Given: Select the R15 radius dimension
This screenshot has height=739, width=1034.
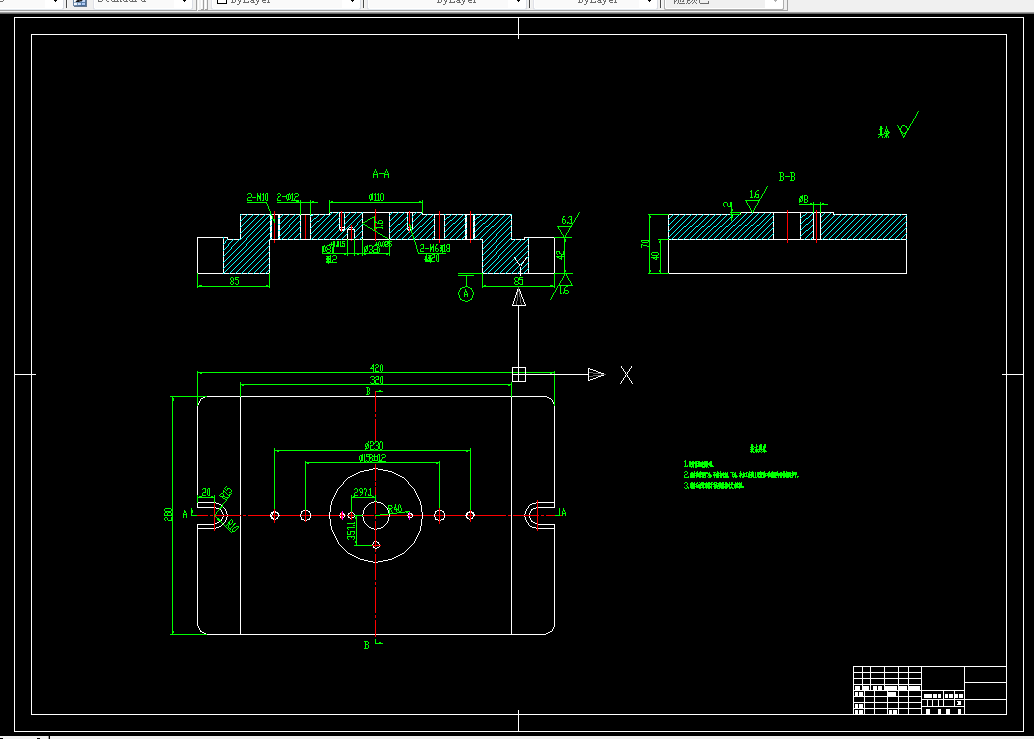Looking at the screenshot, I should pos(226,494).
